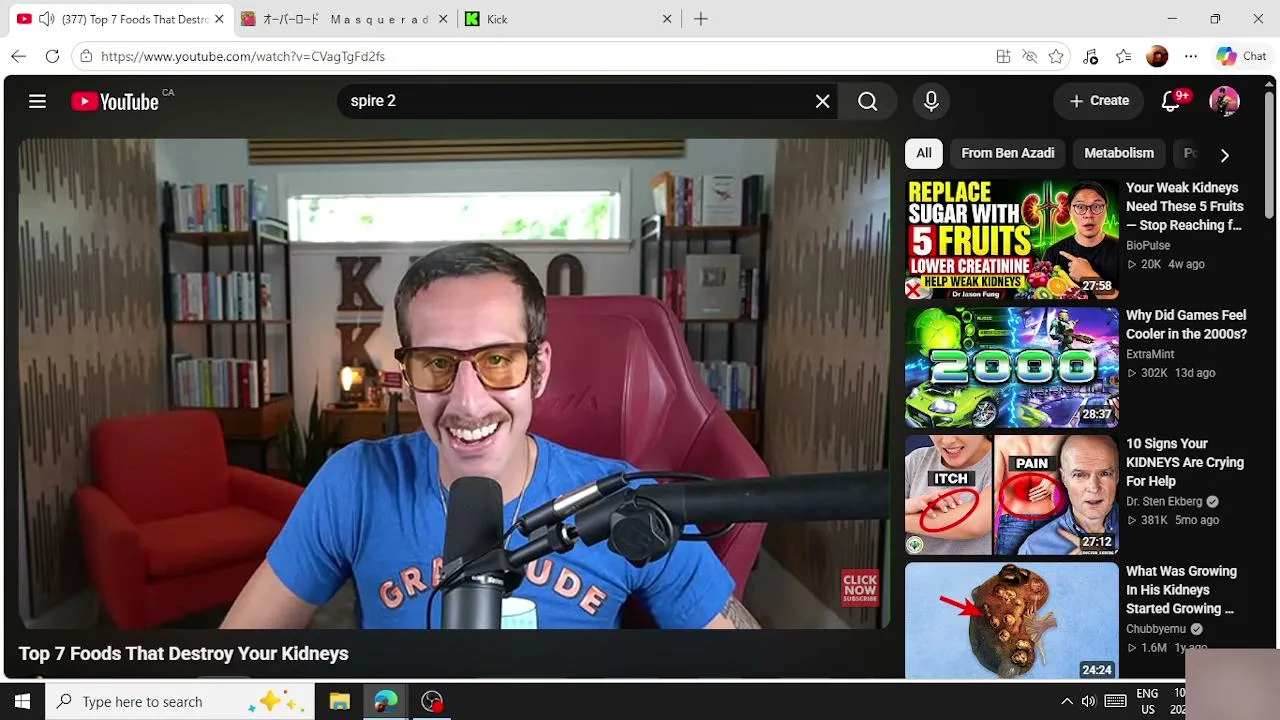1280x720 pixels.
Task: Open 10 Signs Your Kidneys video title
Action: (x=1185, y=462)
